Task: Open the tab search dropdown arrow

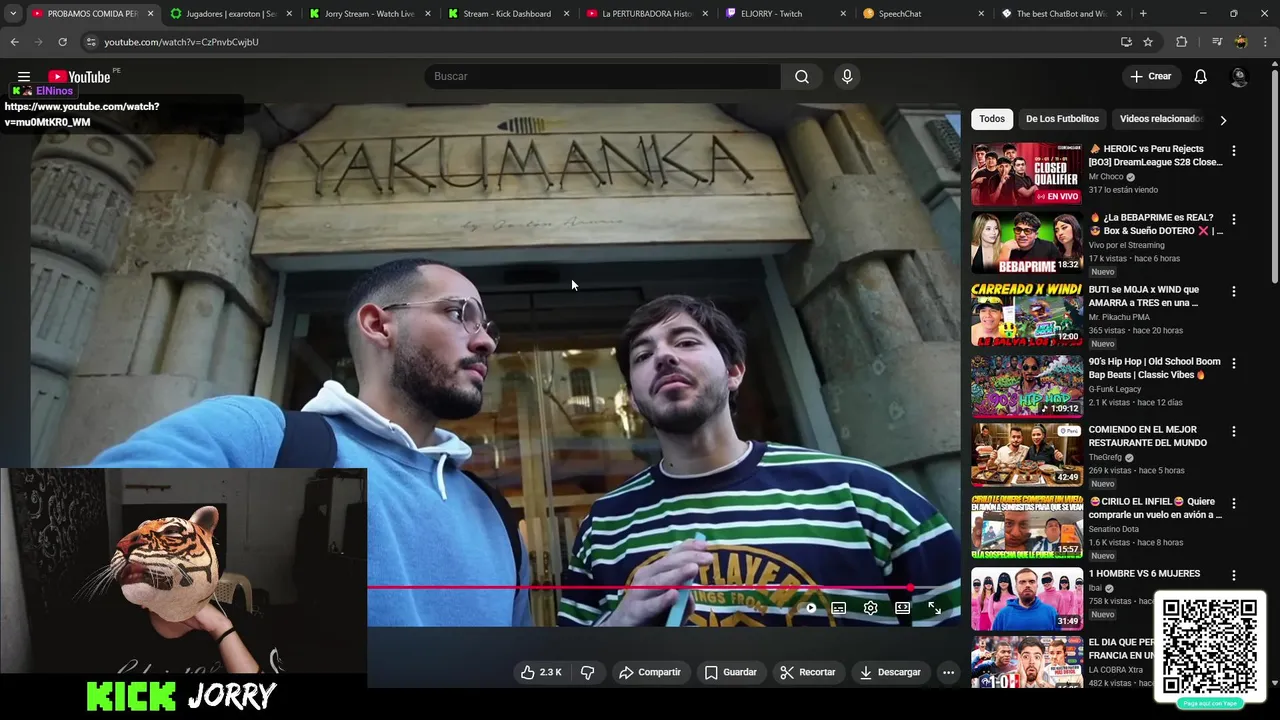Action: coord(13,14)
